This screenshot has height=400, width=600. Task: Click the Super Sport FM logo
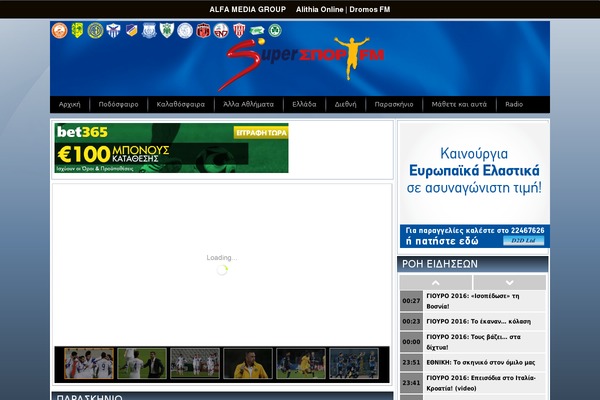[x=301, y=63]
